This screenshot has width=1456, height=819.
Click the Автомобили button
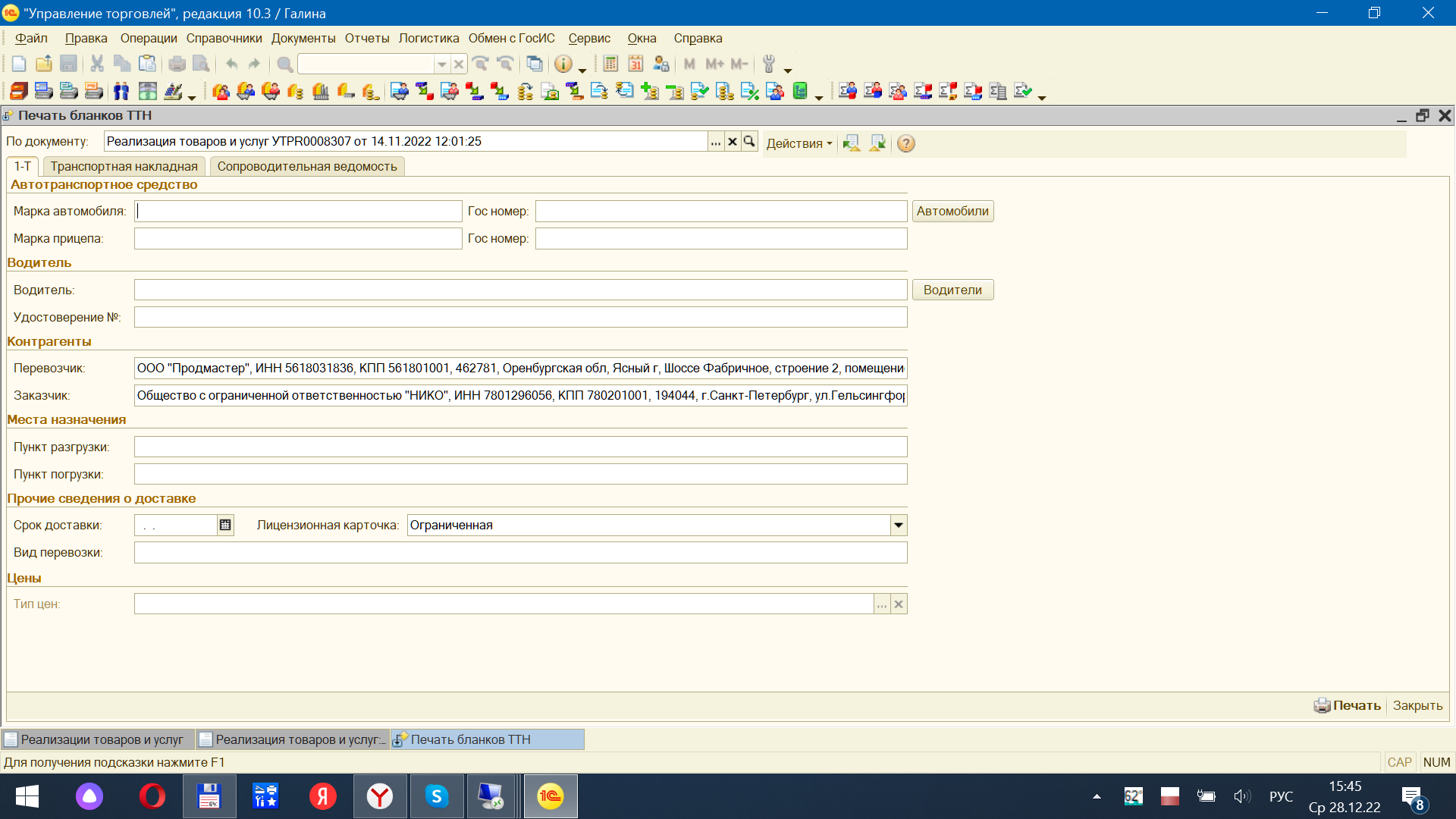(x=952, y=212)
